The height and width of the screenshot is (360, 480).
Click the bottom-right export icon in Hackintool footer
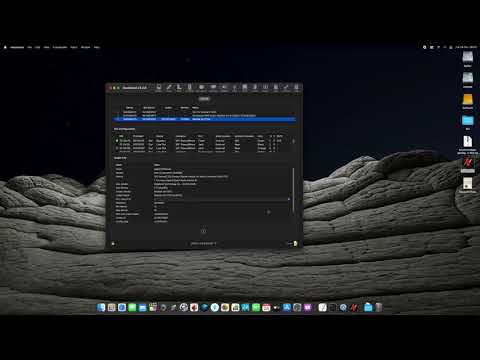295,244
